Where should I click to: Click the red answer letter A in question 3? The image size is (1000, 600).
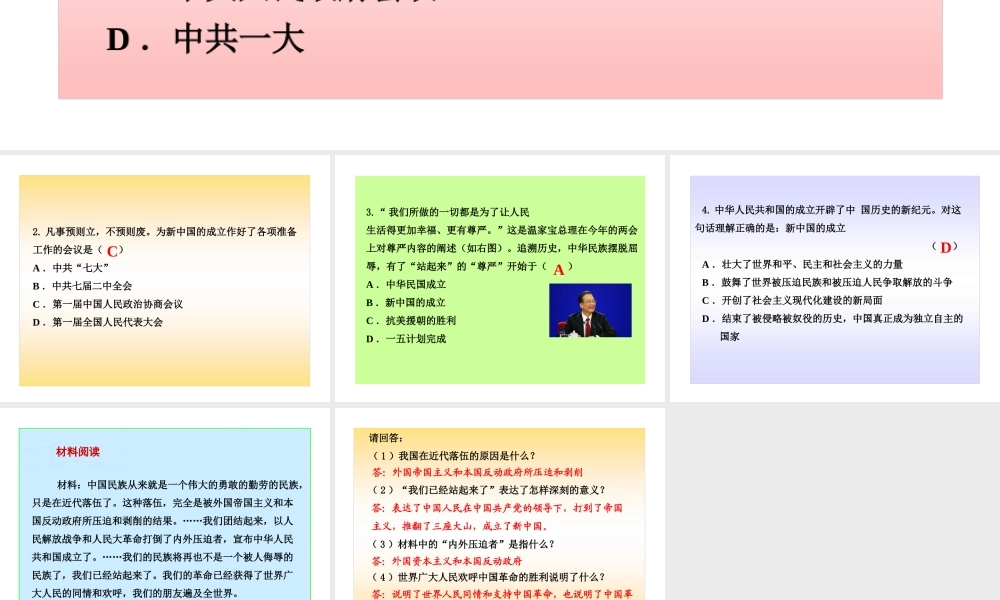[x=559, y=269]
